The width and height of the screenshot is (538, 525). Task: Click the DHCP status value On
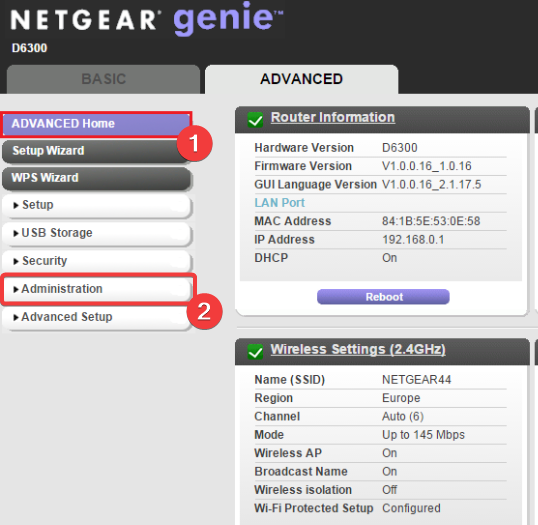[x=389, y=258]
